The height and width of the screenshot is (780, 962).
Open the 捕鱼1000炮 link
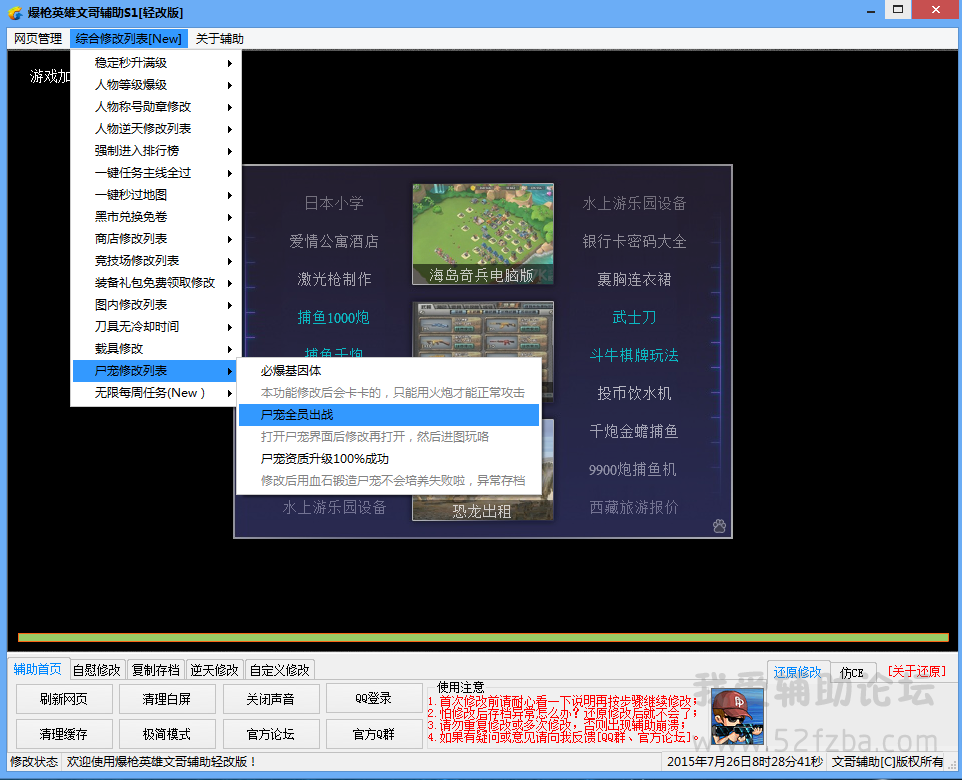coord(333,318)
